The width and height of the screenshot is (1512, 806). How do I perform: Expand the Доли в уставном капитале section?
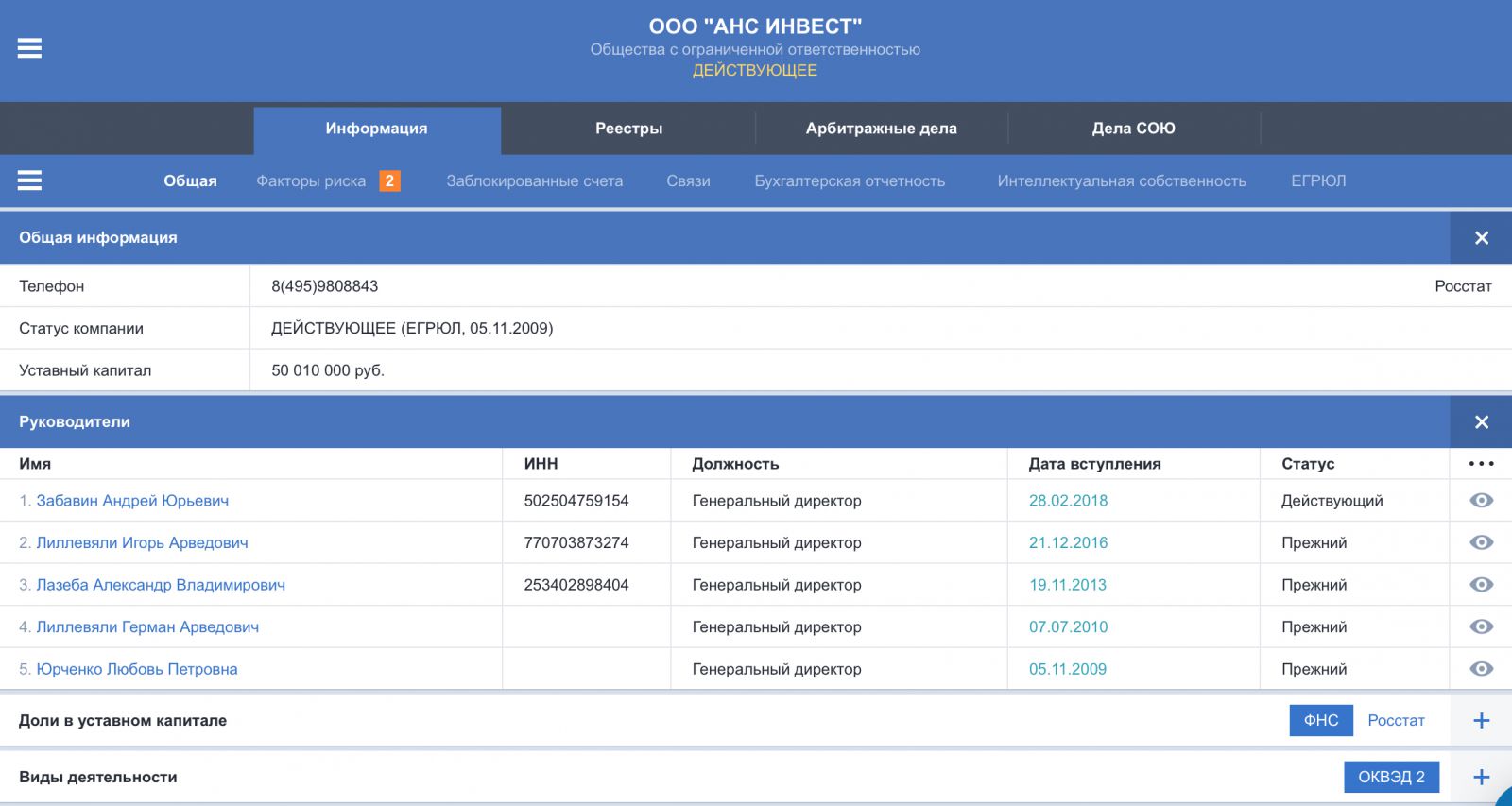pos(1481,720)
